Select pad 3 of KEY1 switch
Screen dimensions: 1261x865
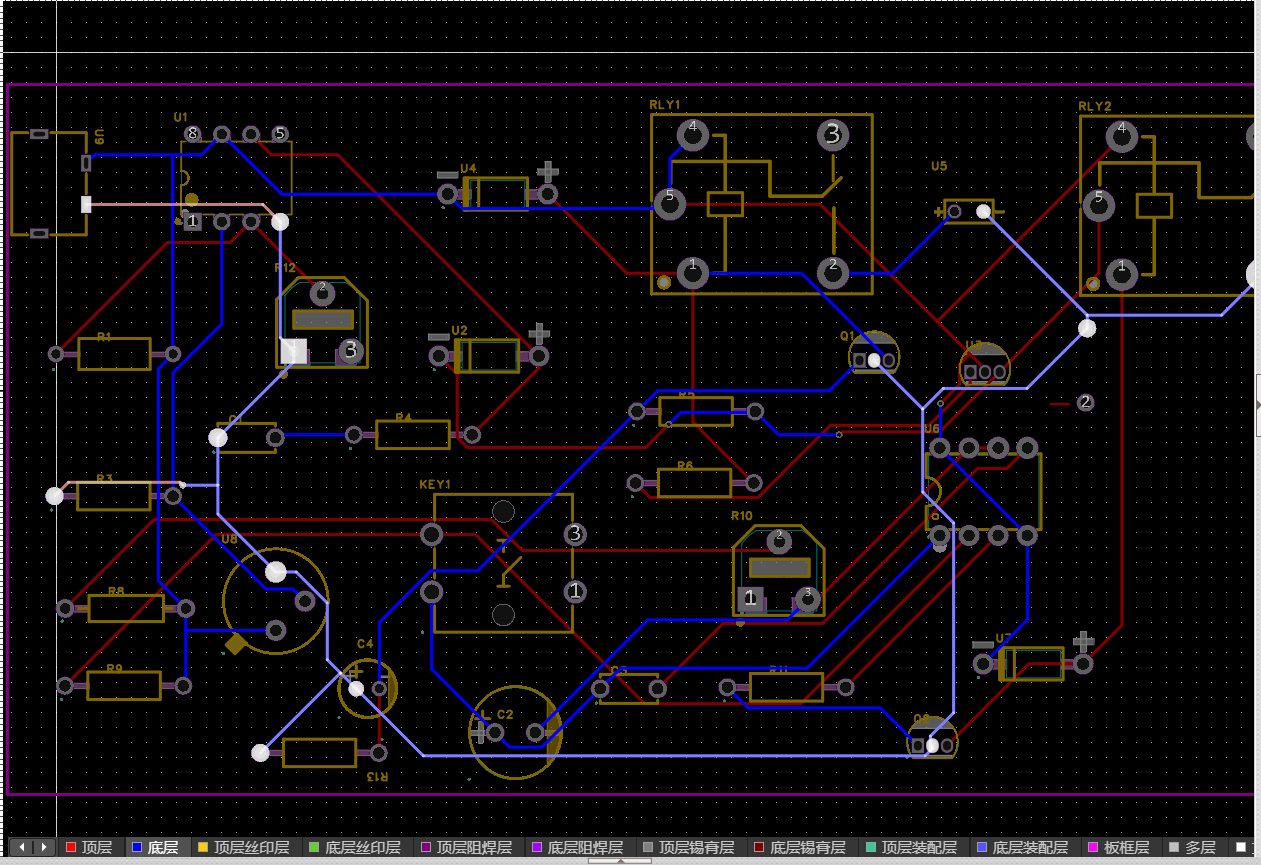click(575, 534)
